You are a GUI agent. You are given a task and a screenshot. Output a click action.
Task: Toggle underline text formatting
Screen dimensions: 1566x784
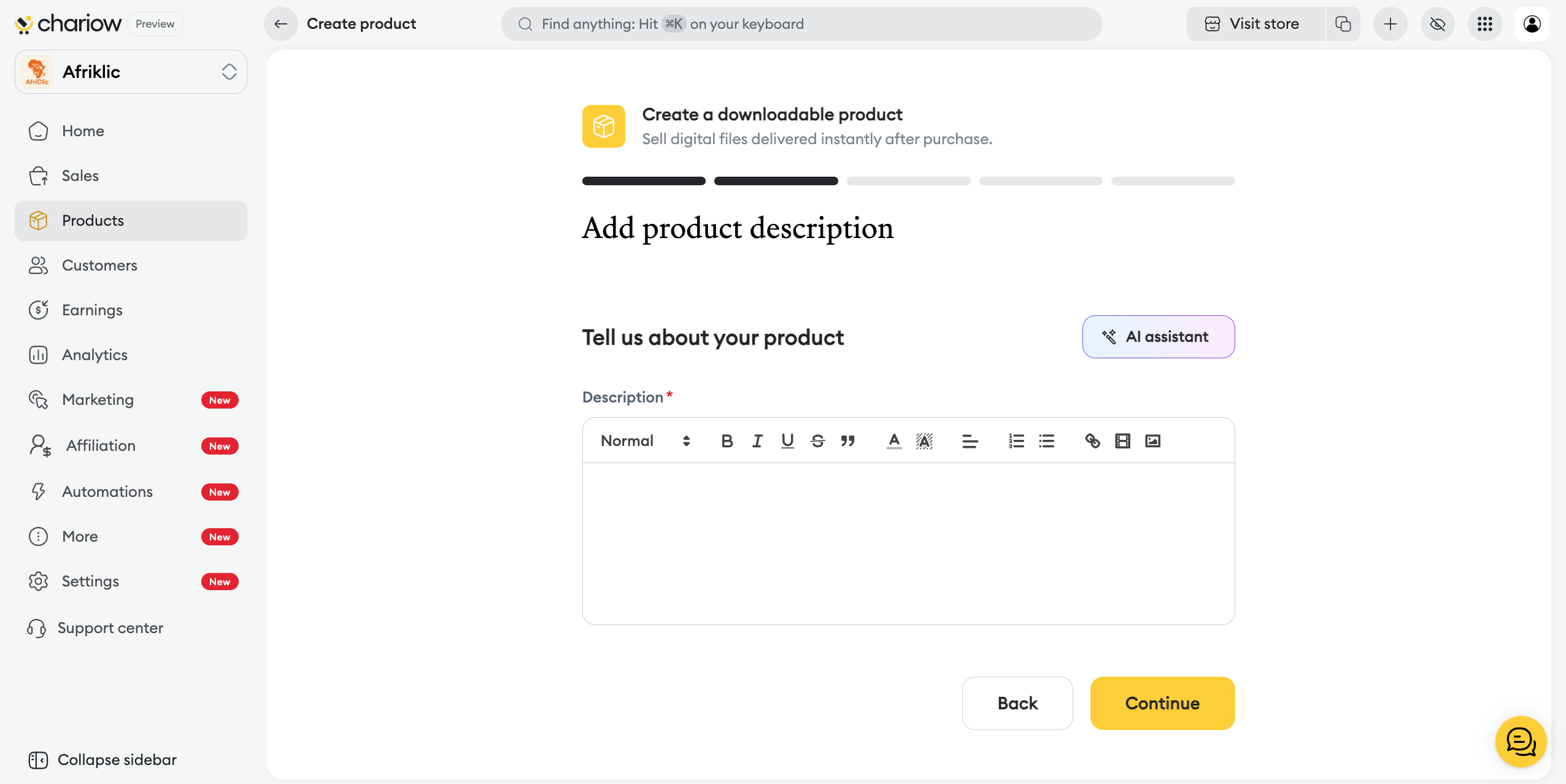tap(787, 440)
